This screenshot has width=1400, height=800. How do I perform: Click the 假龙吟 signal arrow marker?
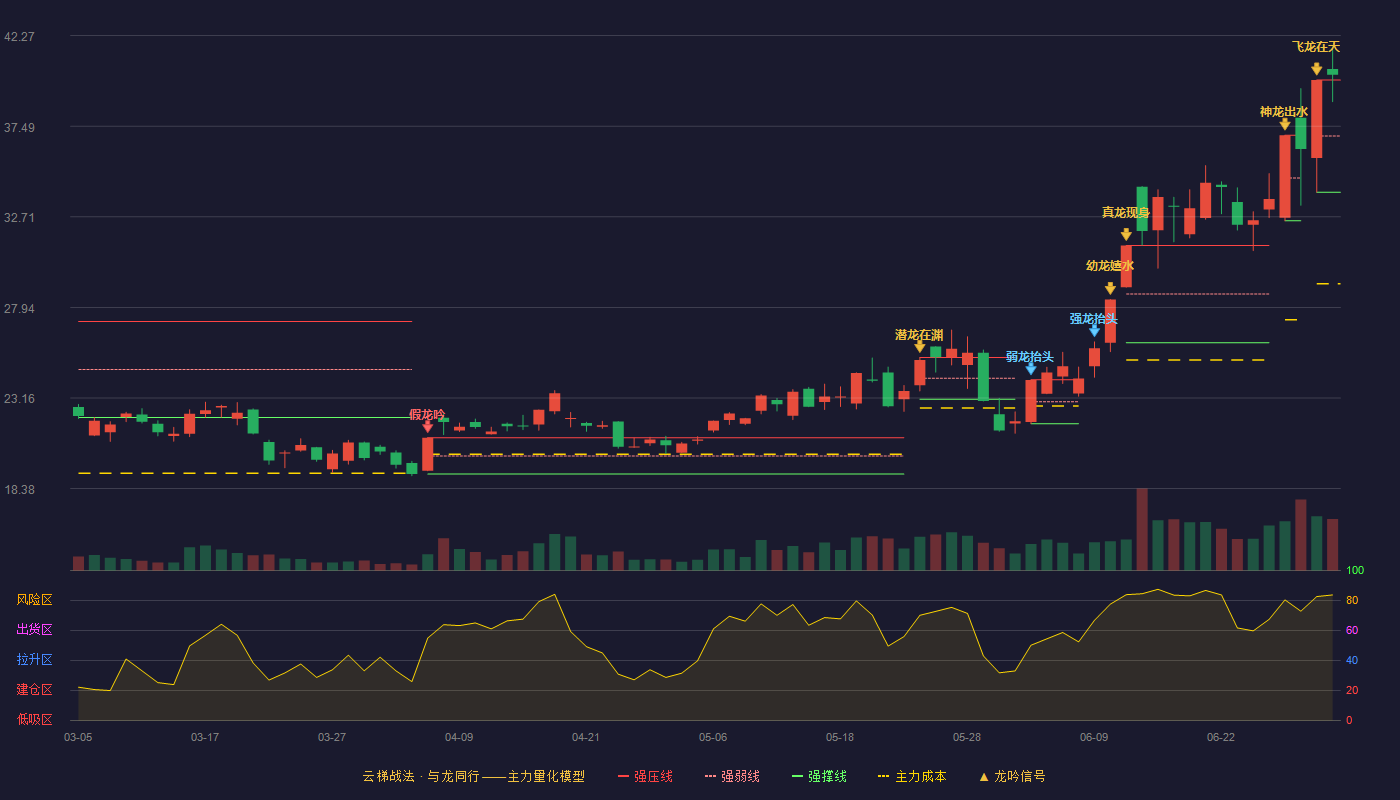428,427
